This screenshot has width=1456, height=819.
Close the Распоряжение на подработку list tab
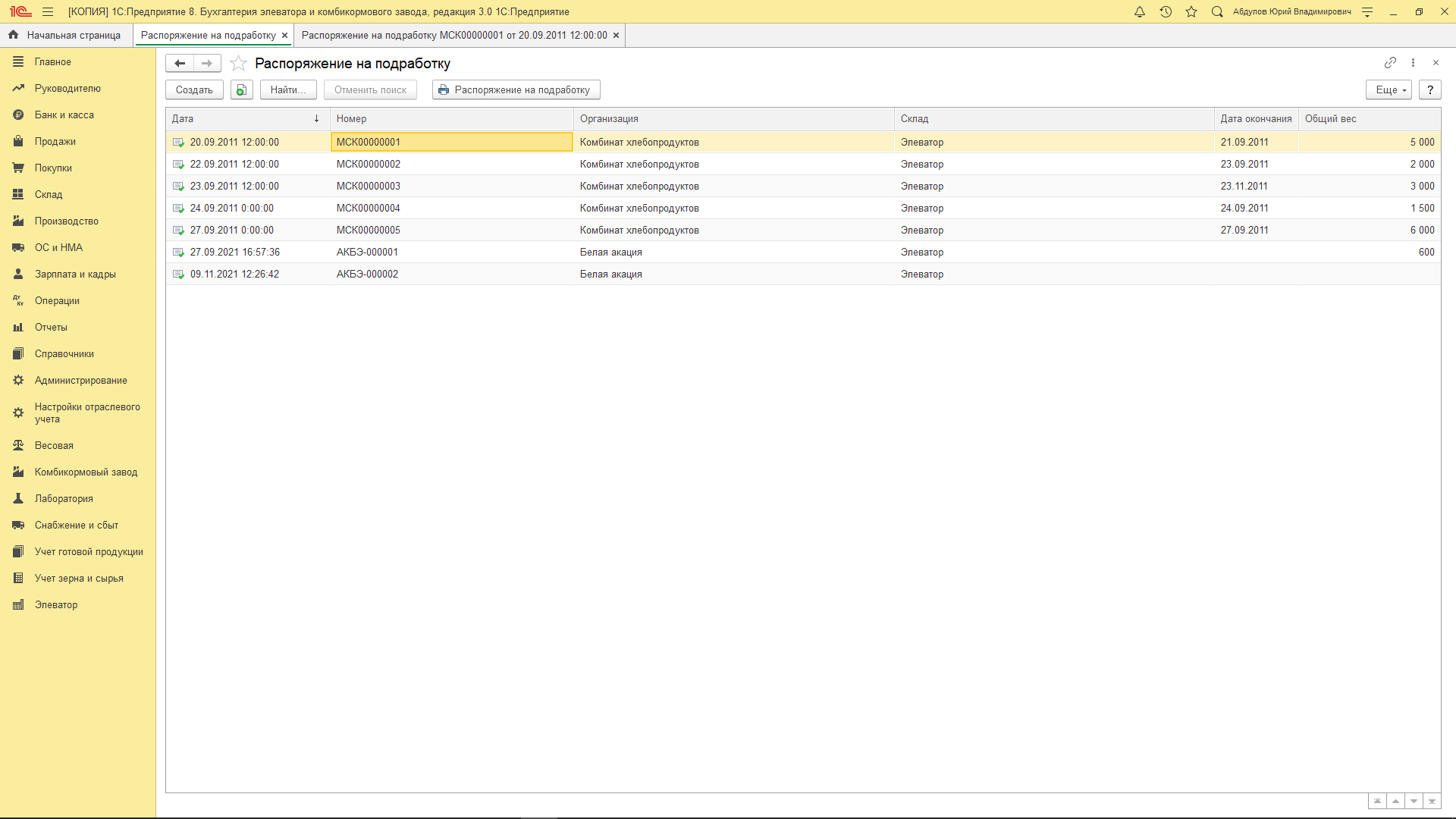click(x=285, y=36)
